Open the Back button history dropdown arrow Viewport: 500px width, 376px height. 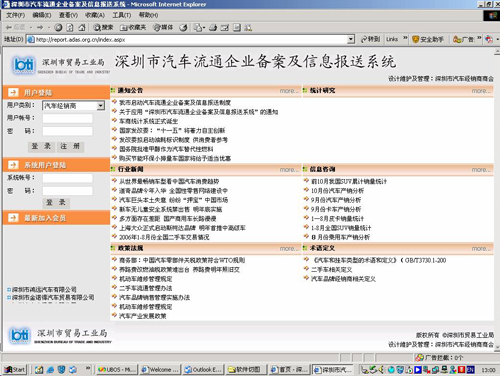31,27
